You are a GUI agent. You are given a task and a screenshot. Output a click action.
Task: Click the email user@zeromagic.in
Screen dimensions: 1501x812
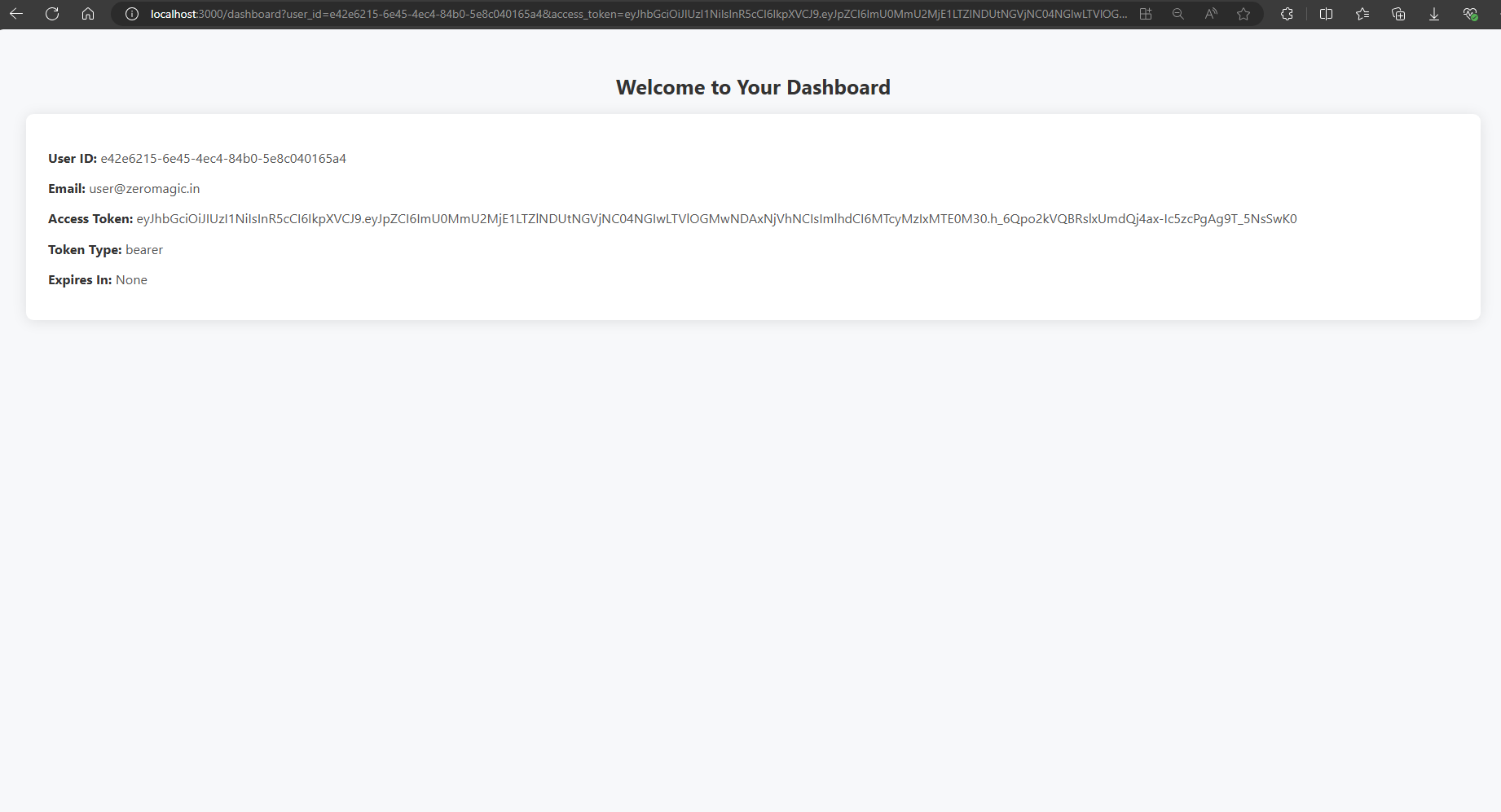click(144, 188)
